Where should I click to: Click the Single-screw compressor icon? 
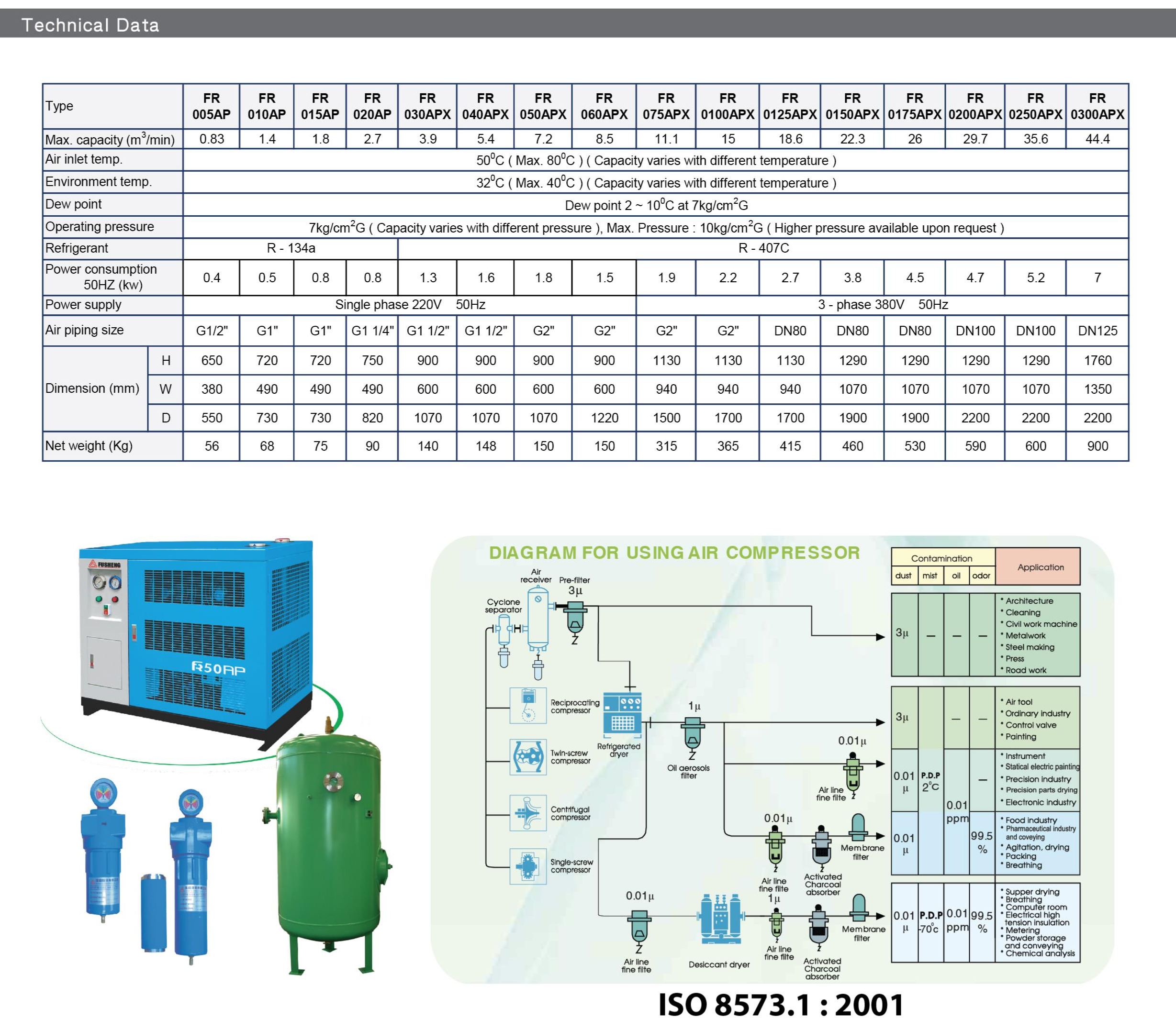pyautogui.click(x=527, y=866)
